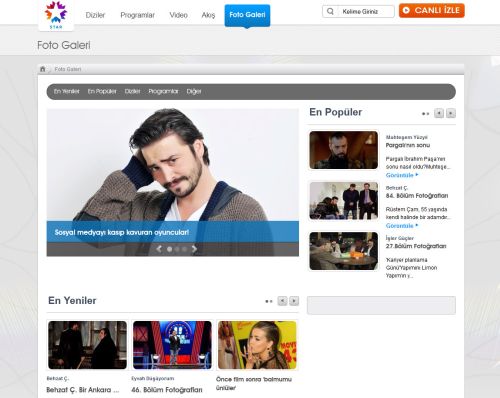
Task: Click the search magnifier icon
Action: [x=330, y=11]
